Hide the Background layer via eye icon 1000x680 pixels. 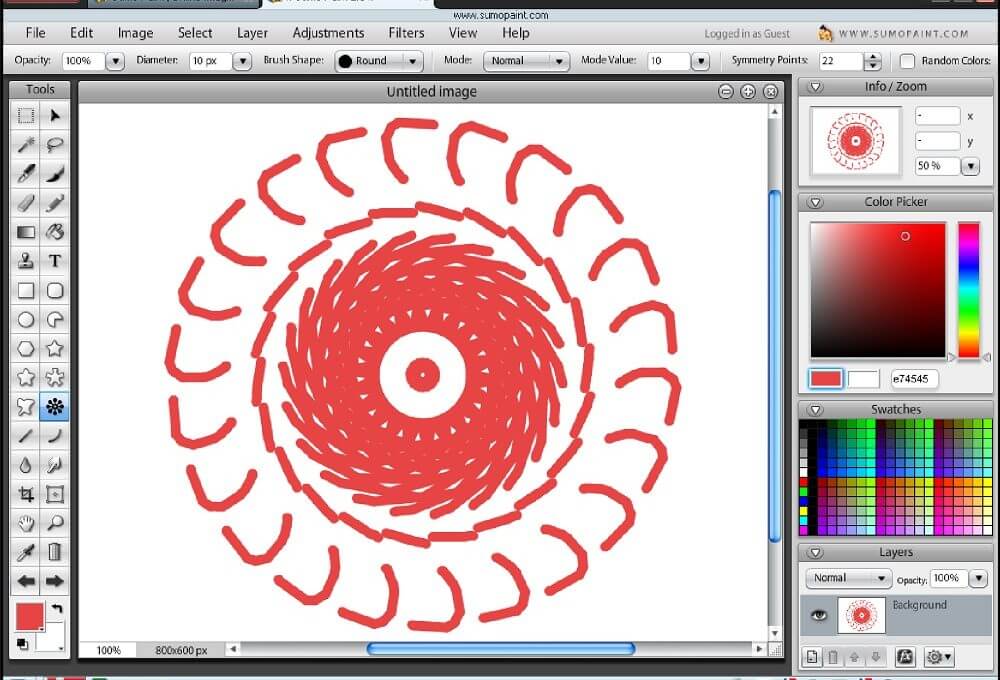[x=819, y=615]
